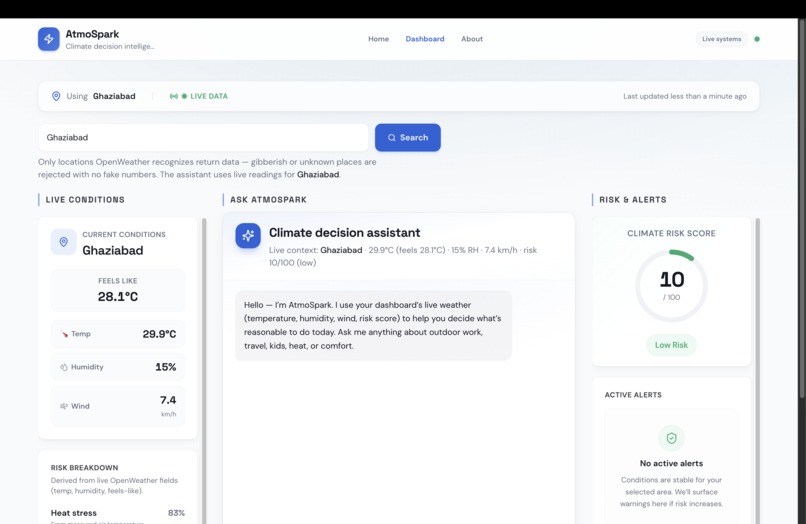
Task: Click the blue Search button
Action: click(x=408, y=138)
